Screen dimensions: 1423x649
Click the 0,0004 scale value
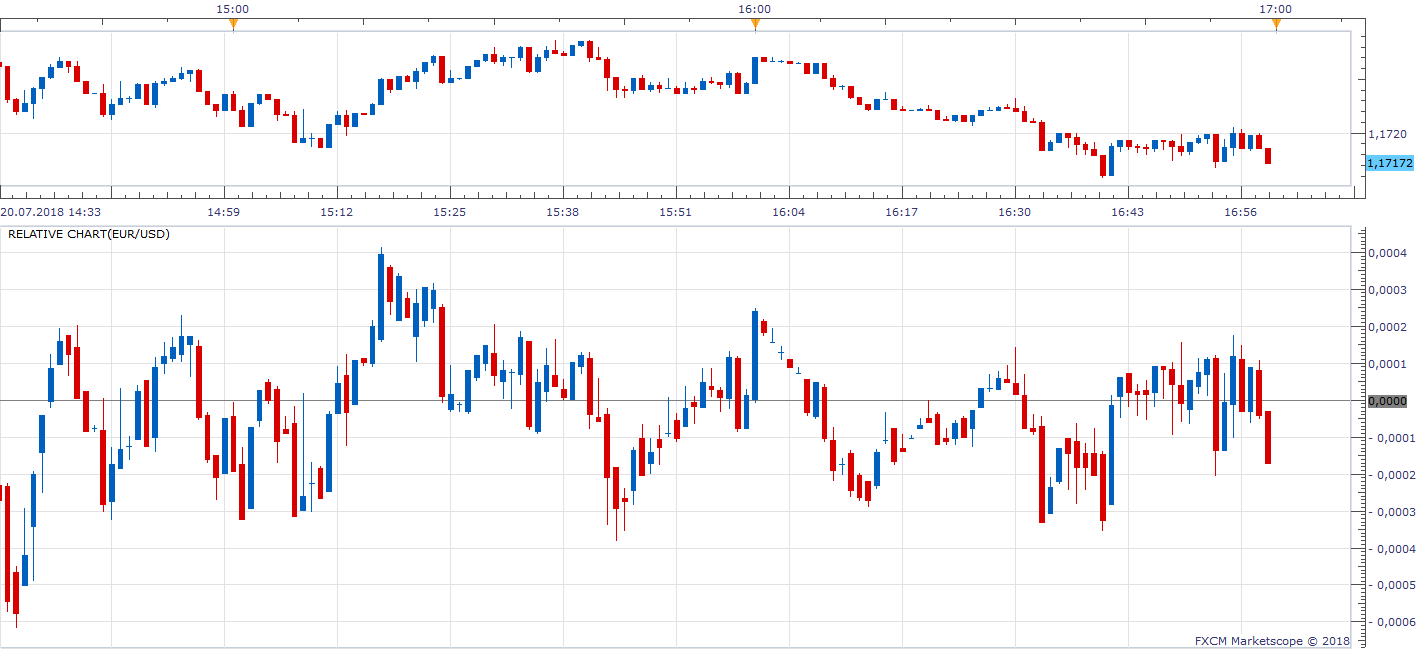click(1387, 253)
